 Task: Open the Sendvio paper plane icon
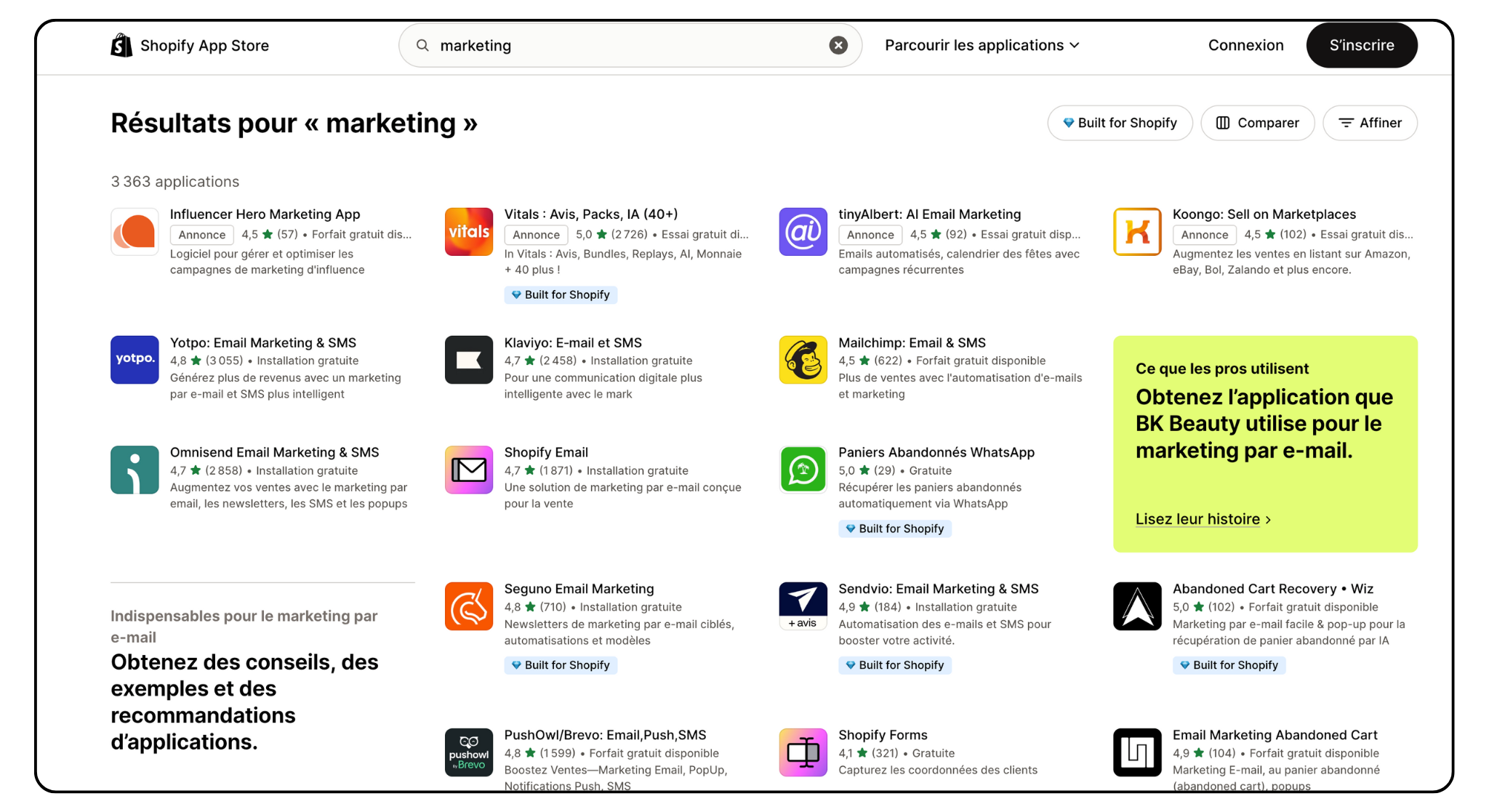tap(803, 606)
